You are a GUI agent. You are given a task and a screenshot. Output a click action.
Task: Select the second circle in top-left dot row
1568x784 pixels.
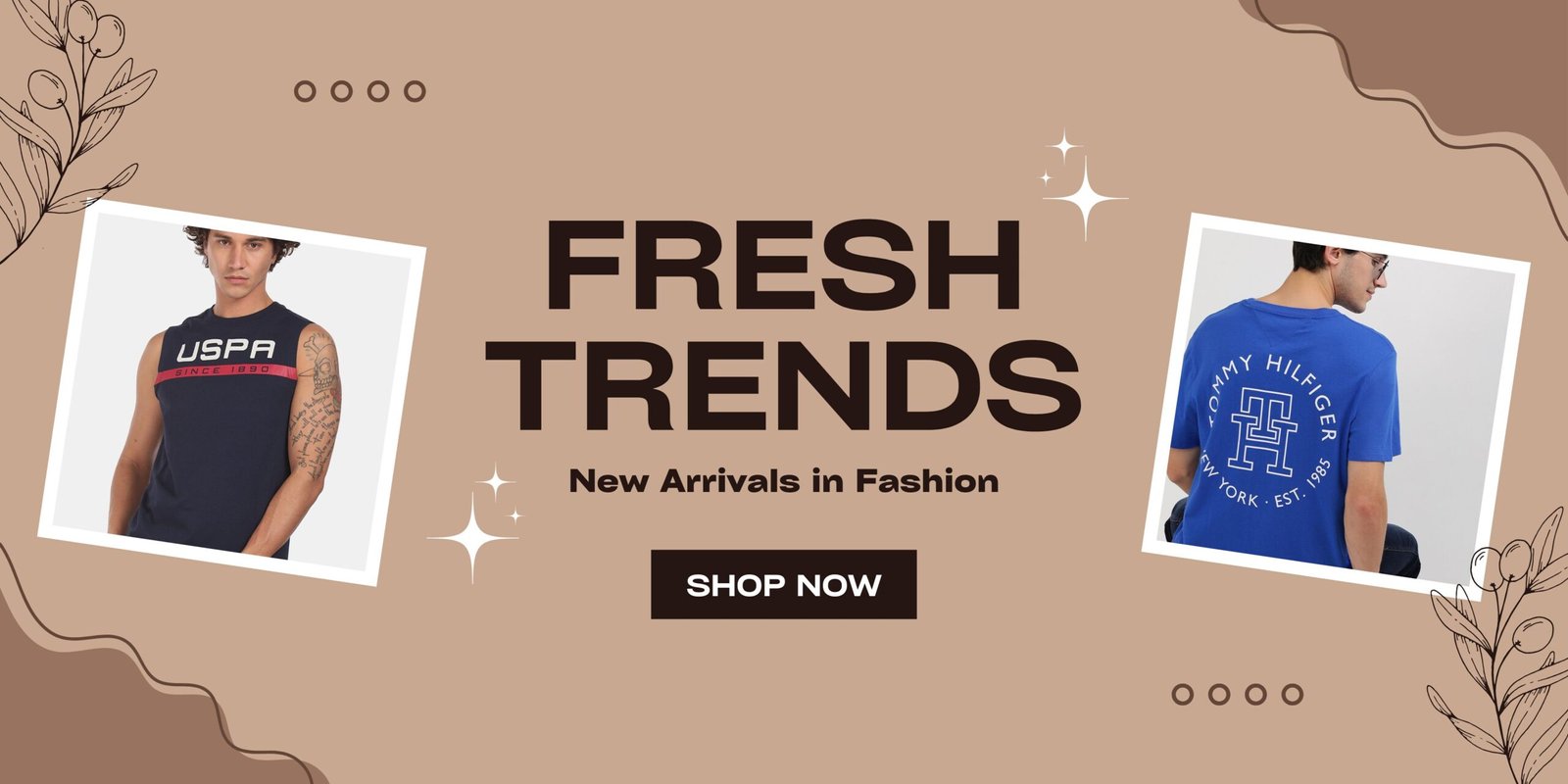pyautogui.click(x=341, y=91)
